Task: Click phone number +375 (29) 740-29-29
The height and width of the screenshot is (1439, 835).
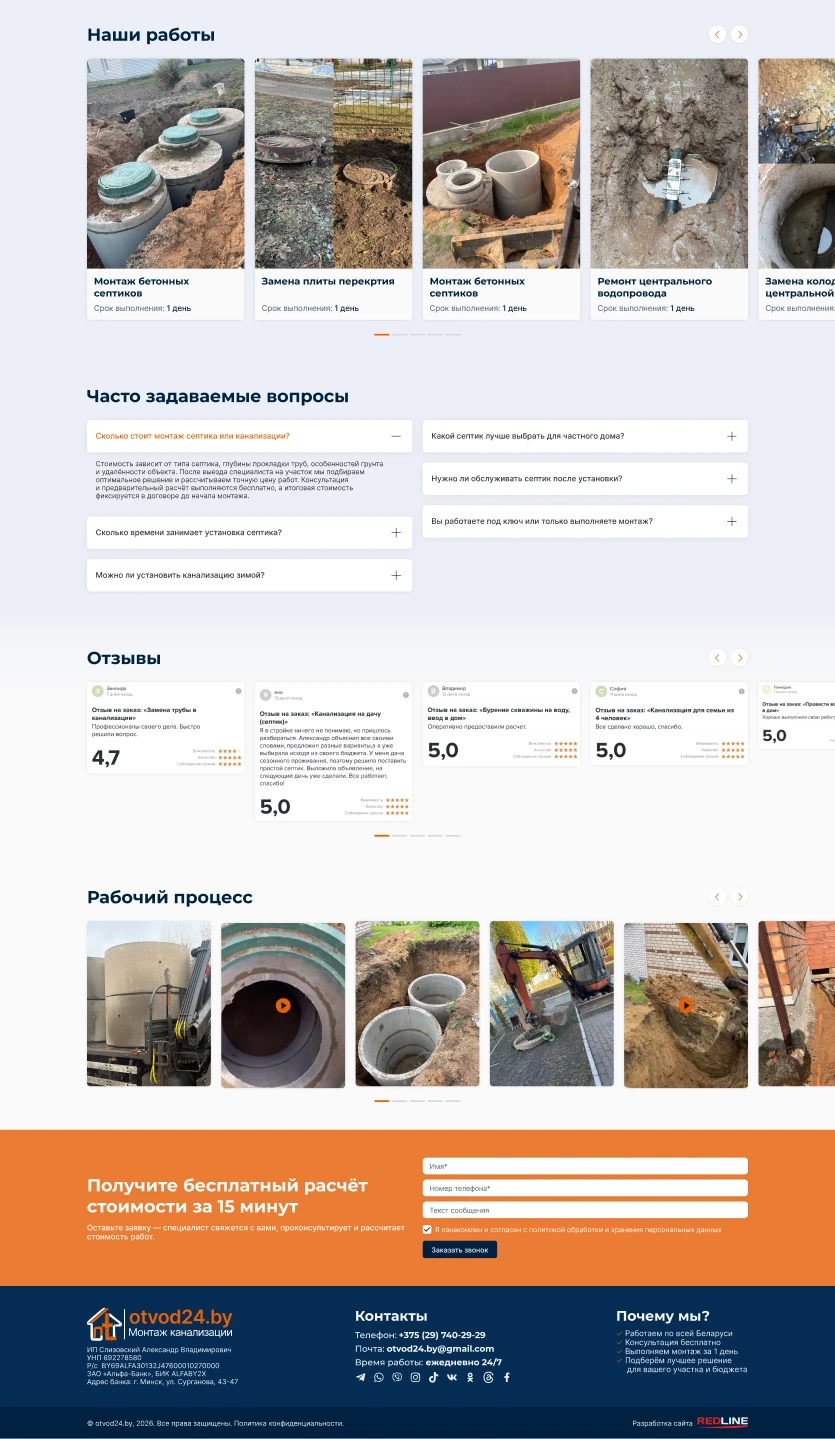Action: click(x=442, y=1335)
